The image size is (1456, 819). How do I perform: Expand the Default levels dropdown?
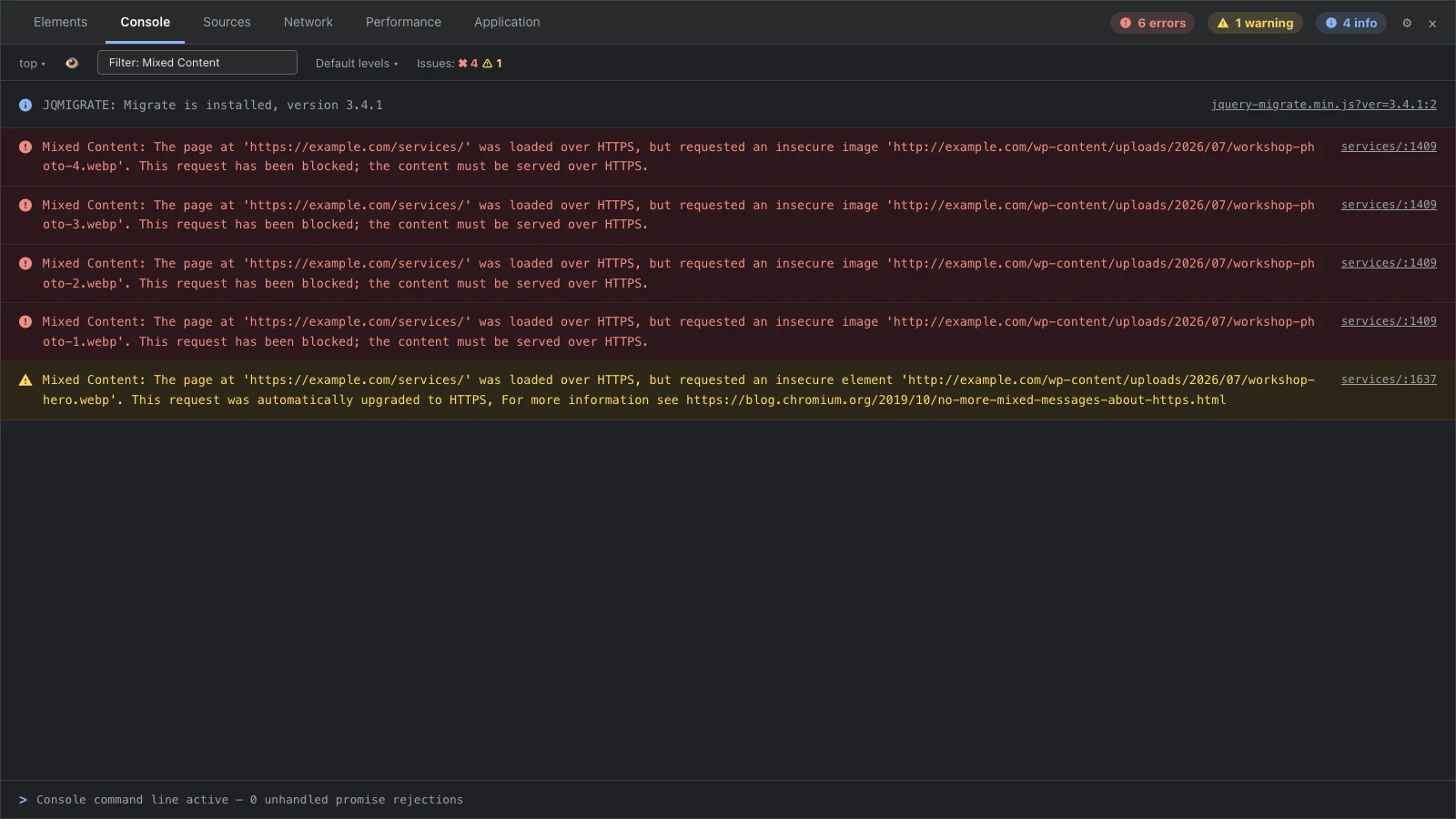click(357, 63)
